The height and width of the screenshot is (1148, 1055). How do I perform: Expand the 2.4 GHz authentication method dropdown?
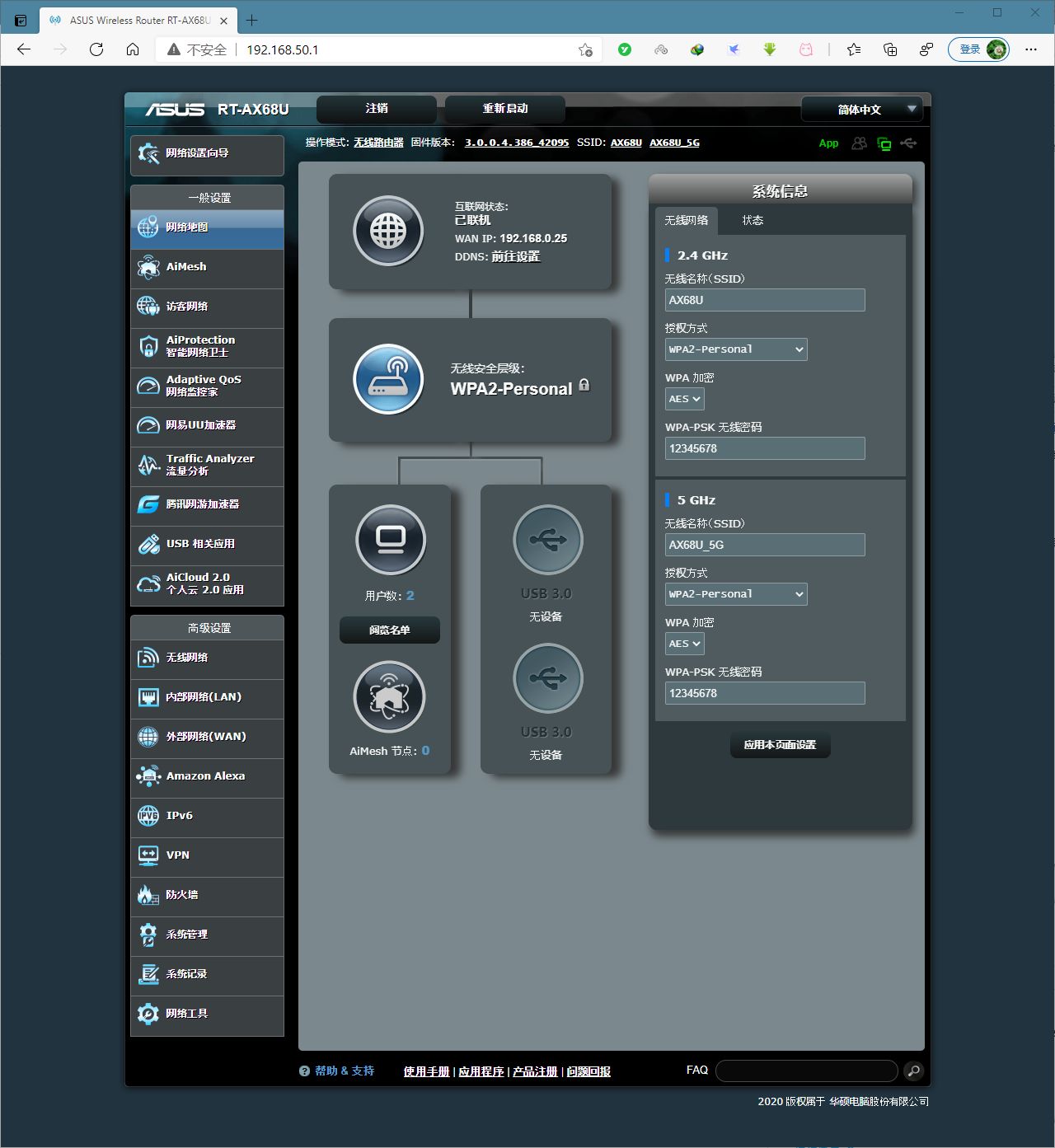pos(735,349)
